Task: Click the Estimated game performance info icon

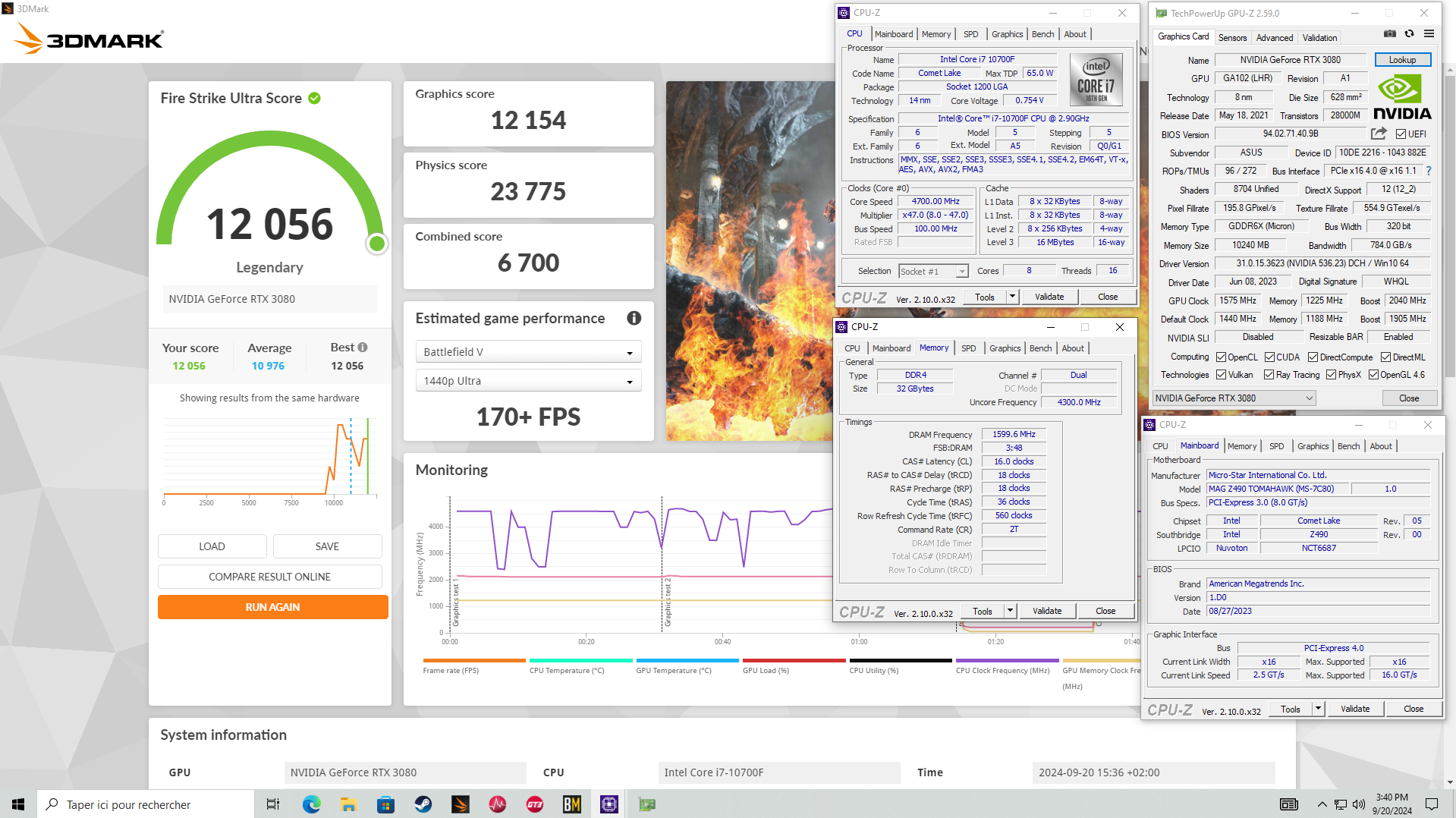Action: coord(634,318)
